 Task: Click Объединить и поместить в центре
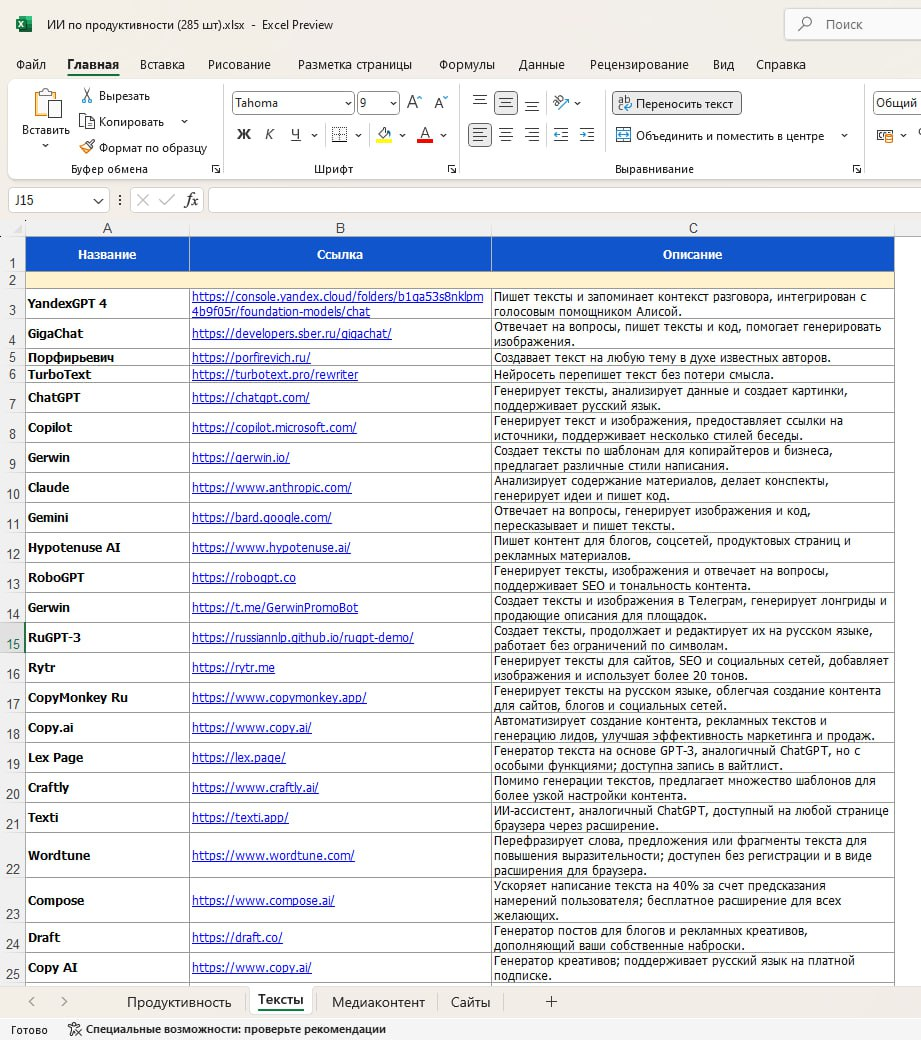[720, 135]
